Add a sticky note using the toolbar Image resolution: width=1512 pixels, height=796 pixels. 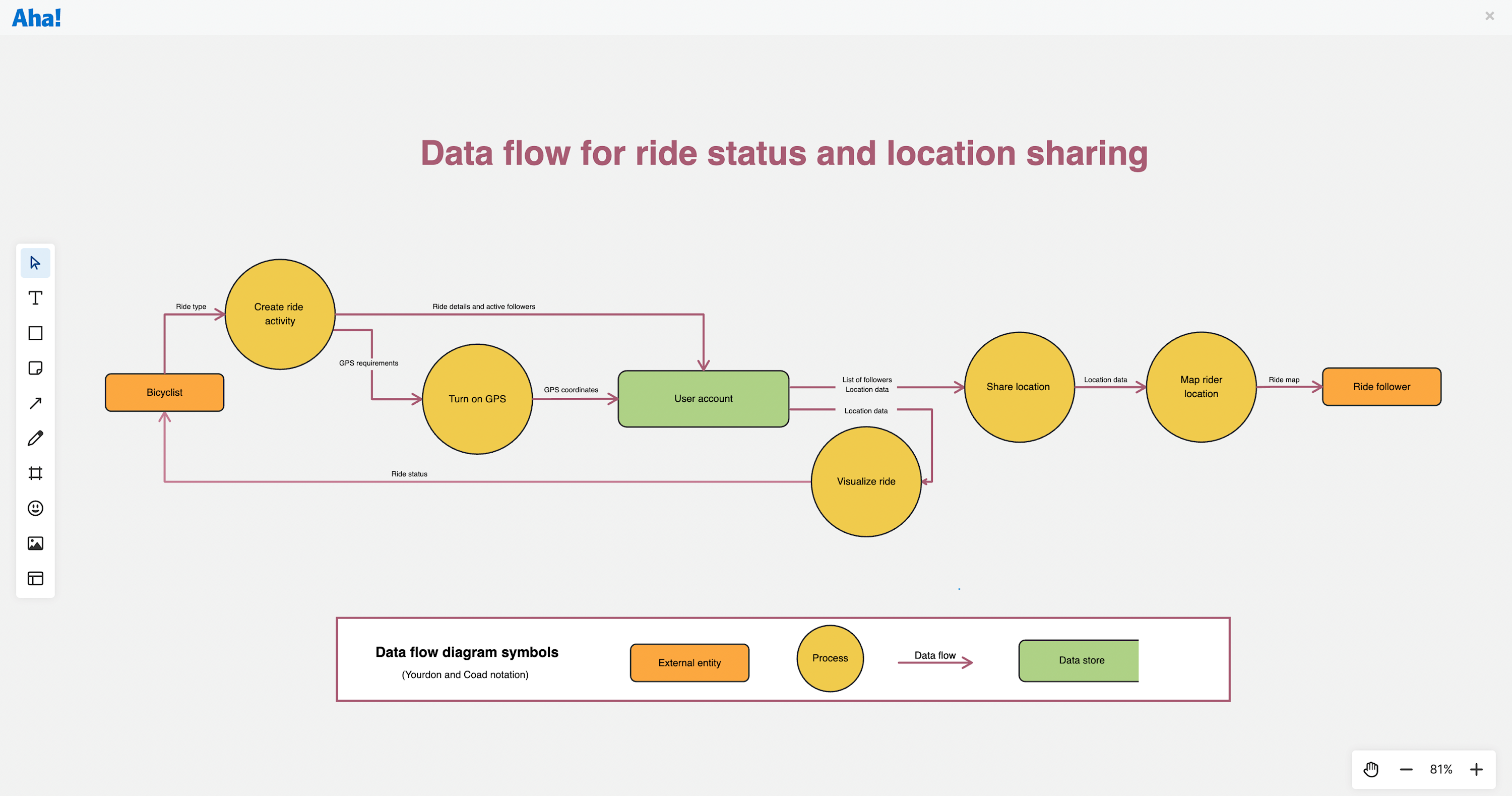click(35, 368)
